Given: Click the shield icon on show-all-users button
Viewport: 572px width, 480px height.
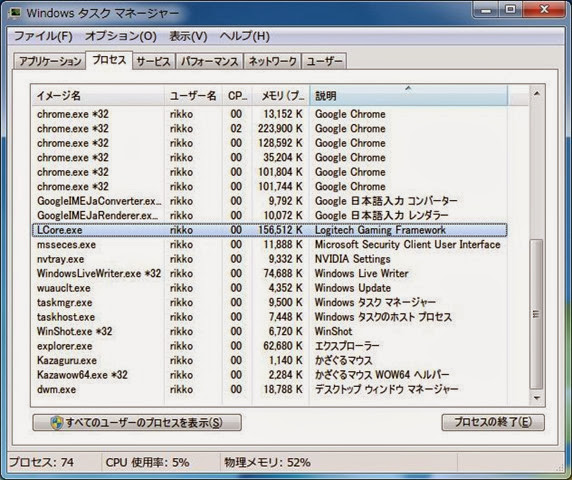Looking at the screenshot, I should pyautogui.click(x=57, y=422).
